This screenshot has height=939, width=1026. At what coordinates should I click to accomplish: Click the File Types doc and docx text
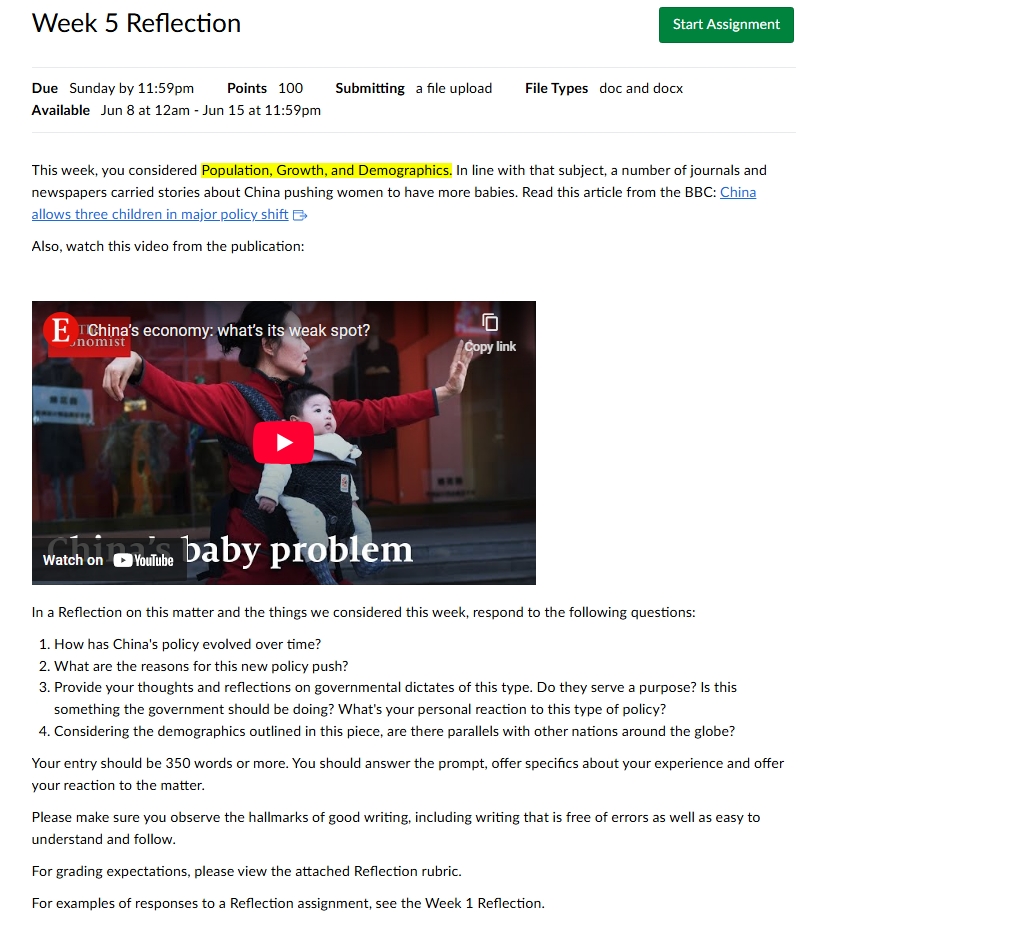coord(603,88)
